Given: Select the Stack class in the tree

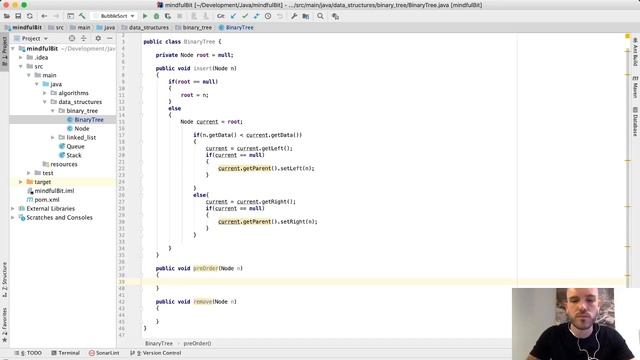Looking at the screenshot, I should [70, 155].
